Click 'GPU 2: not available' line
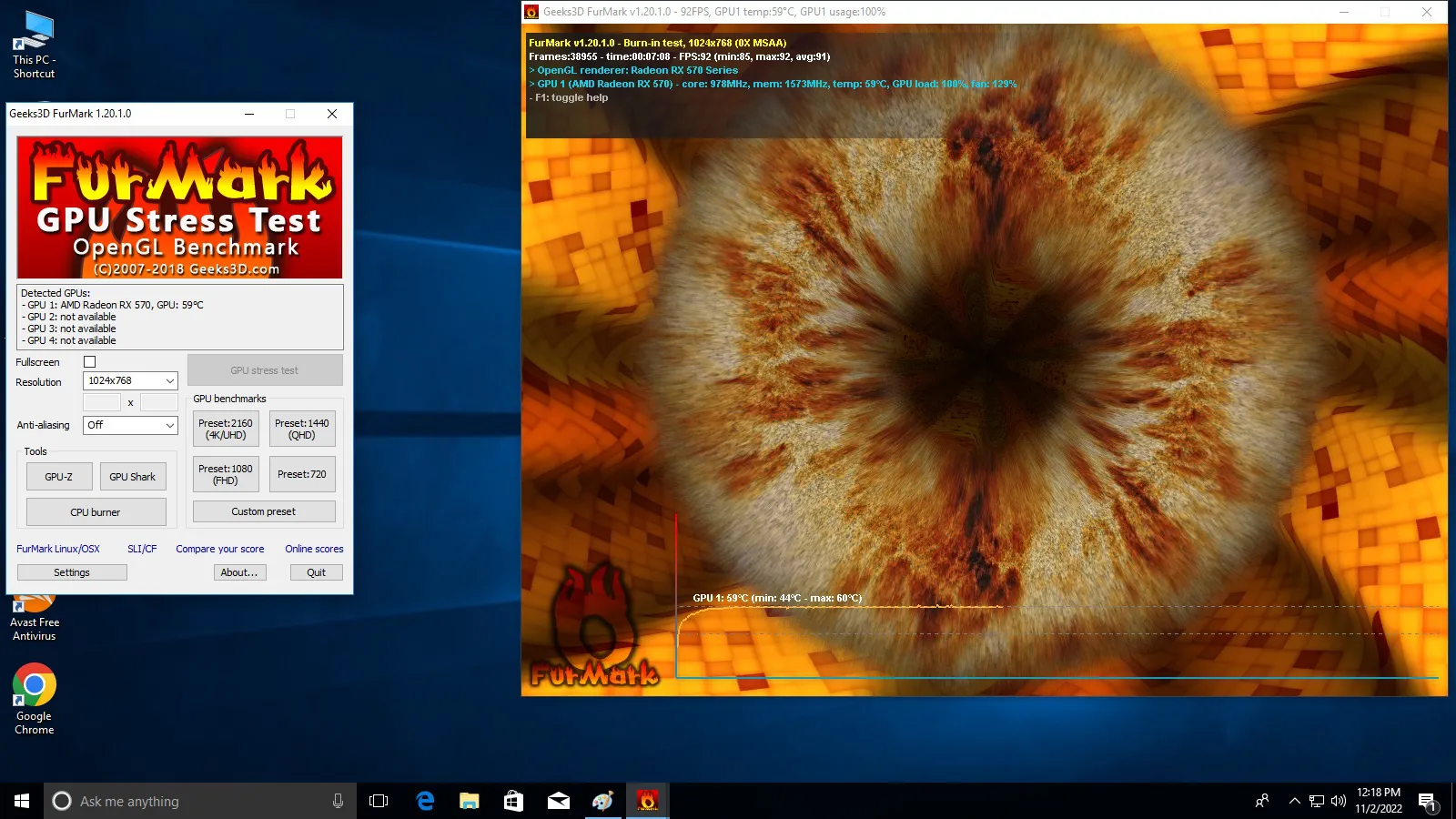Image resolution: width=1456 pixels, height=819 pixels. (69, 317)
